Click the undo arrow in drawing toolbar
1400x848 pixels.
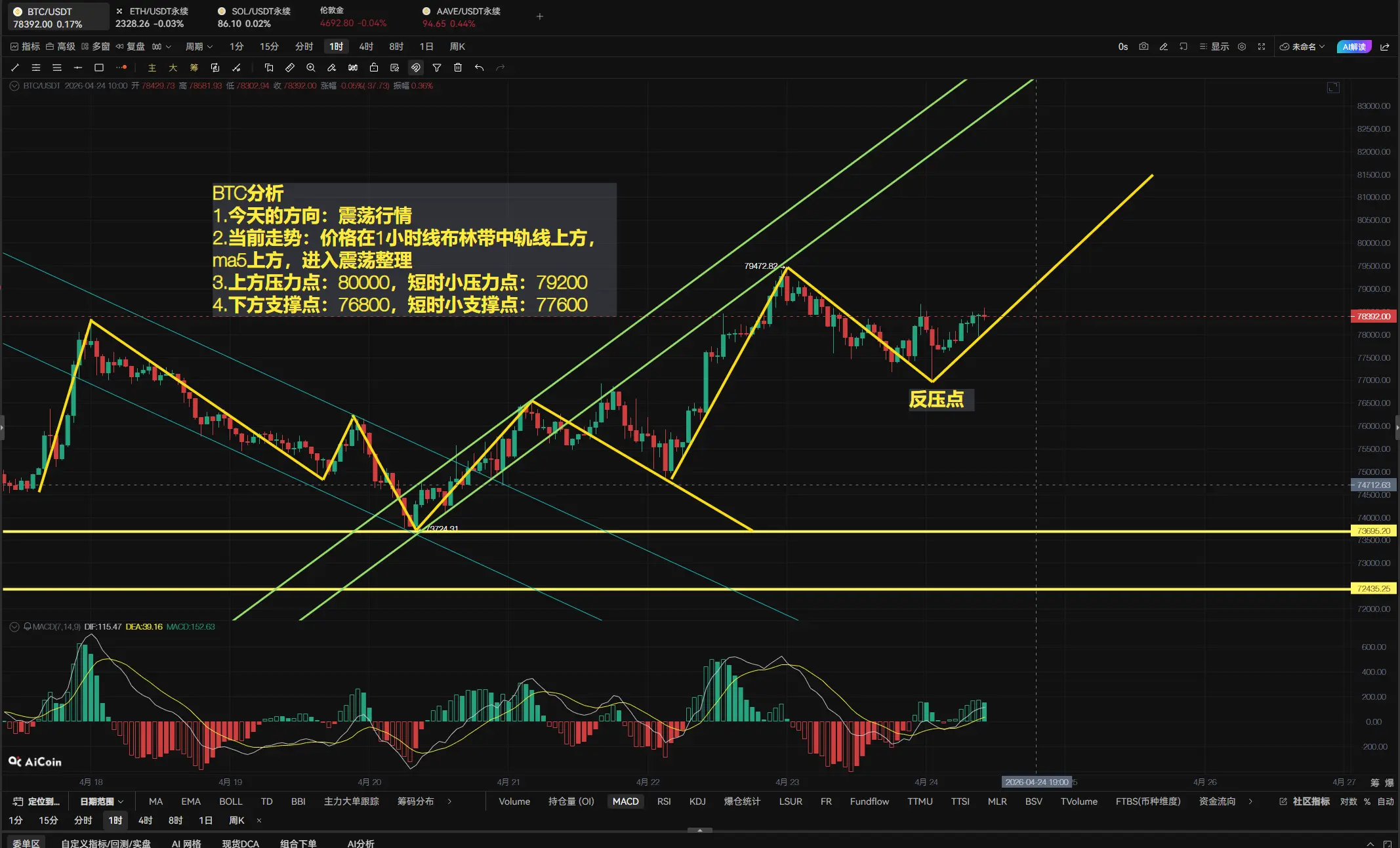click(x=480, y=68)
